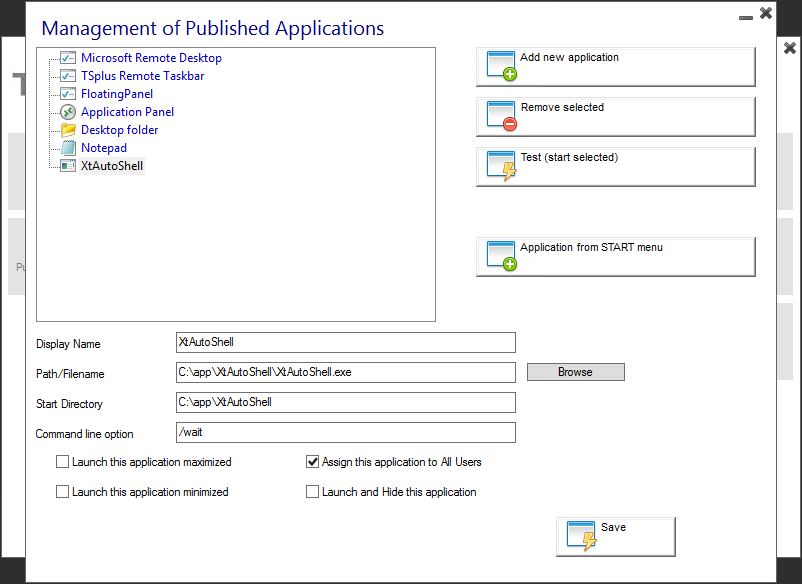Viewport: 802px width, 584px height.
Task: Click the Notepad icon in application list
Action: (68, 148)
